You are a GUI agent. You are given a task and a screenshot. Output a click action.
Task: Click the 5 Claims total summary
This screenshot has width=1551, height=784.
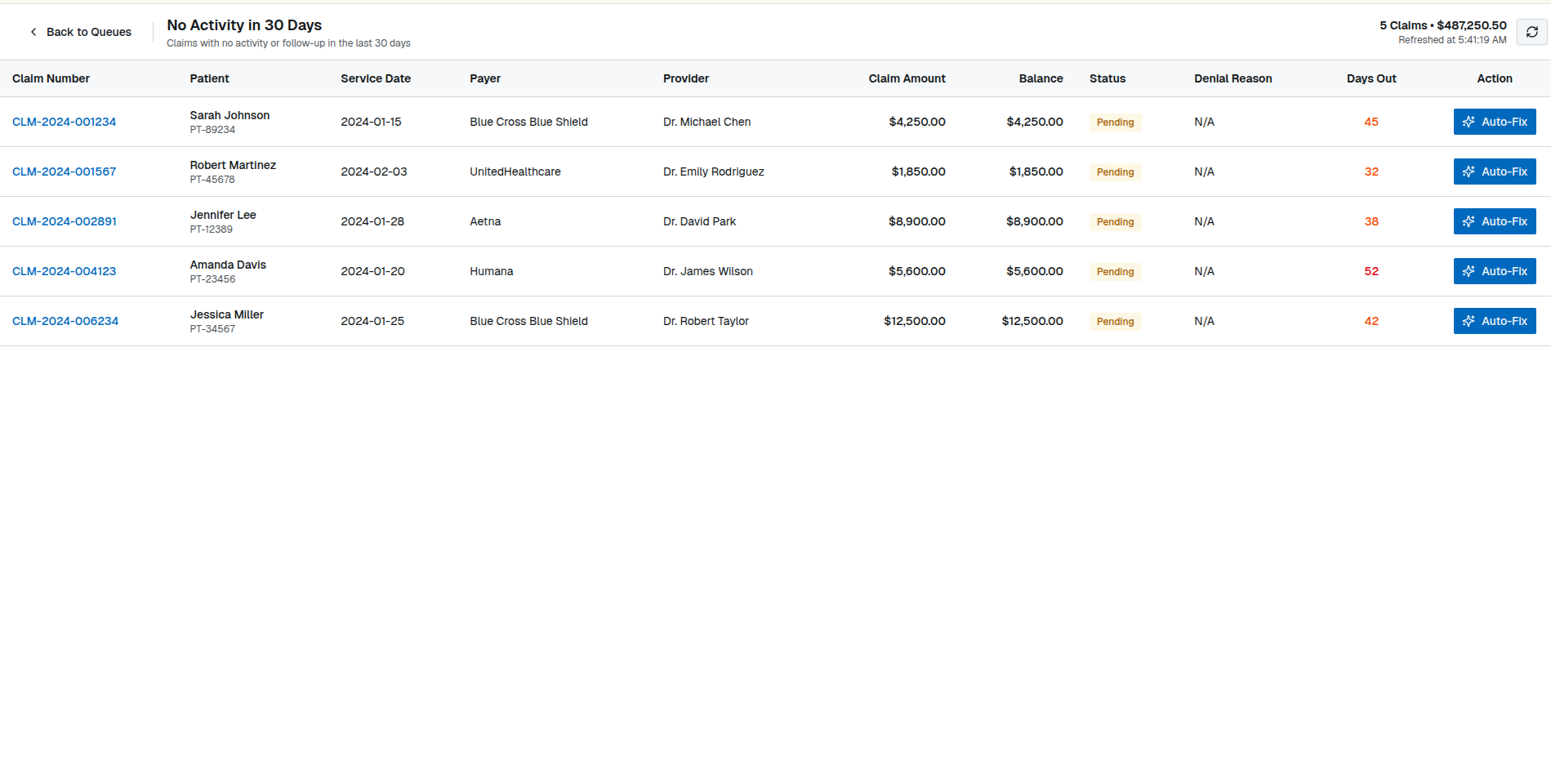(x=1442, y=25)
